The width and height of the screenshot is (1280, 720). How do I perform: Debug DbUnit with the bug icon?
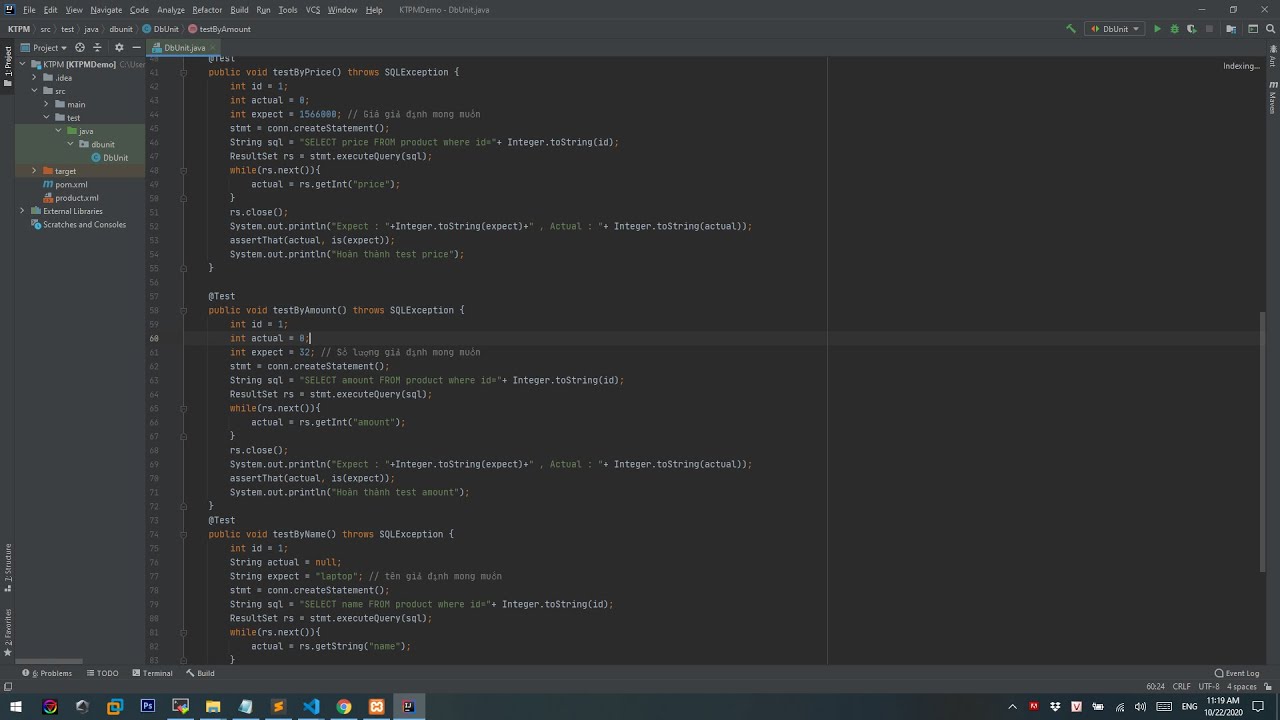[x=1174, y=29]
